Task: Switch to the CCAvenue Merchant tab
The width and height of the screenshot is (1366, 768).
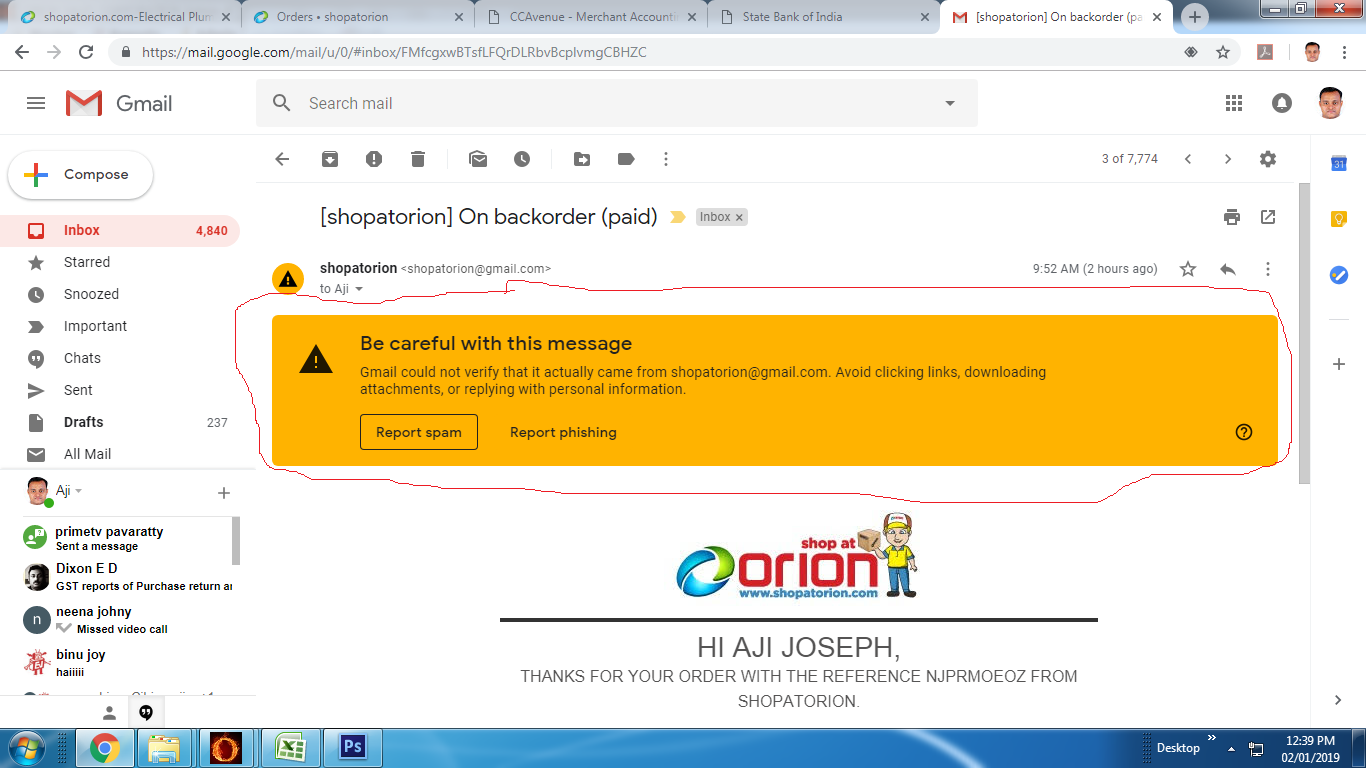Action: (590, 17)
